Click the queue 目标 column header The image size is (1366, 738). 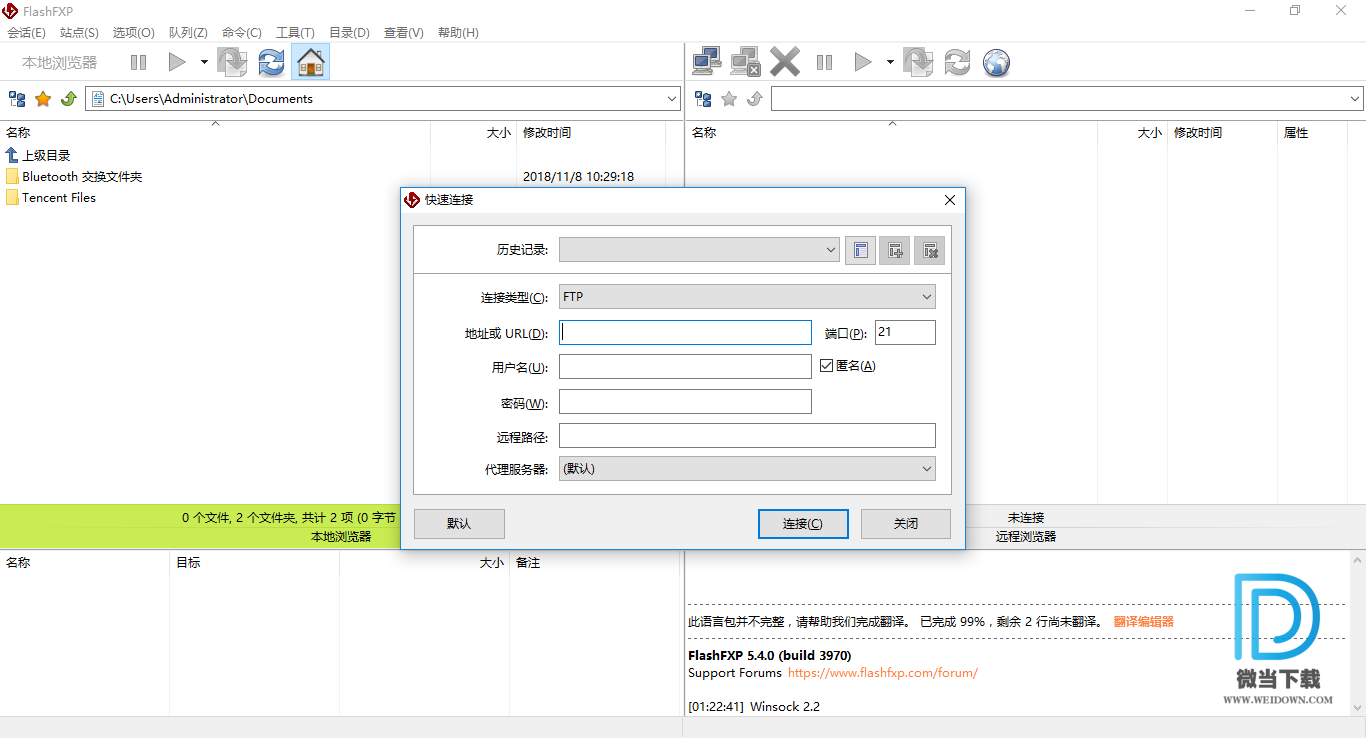tap(254, 562)
